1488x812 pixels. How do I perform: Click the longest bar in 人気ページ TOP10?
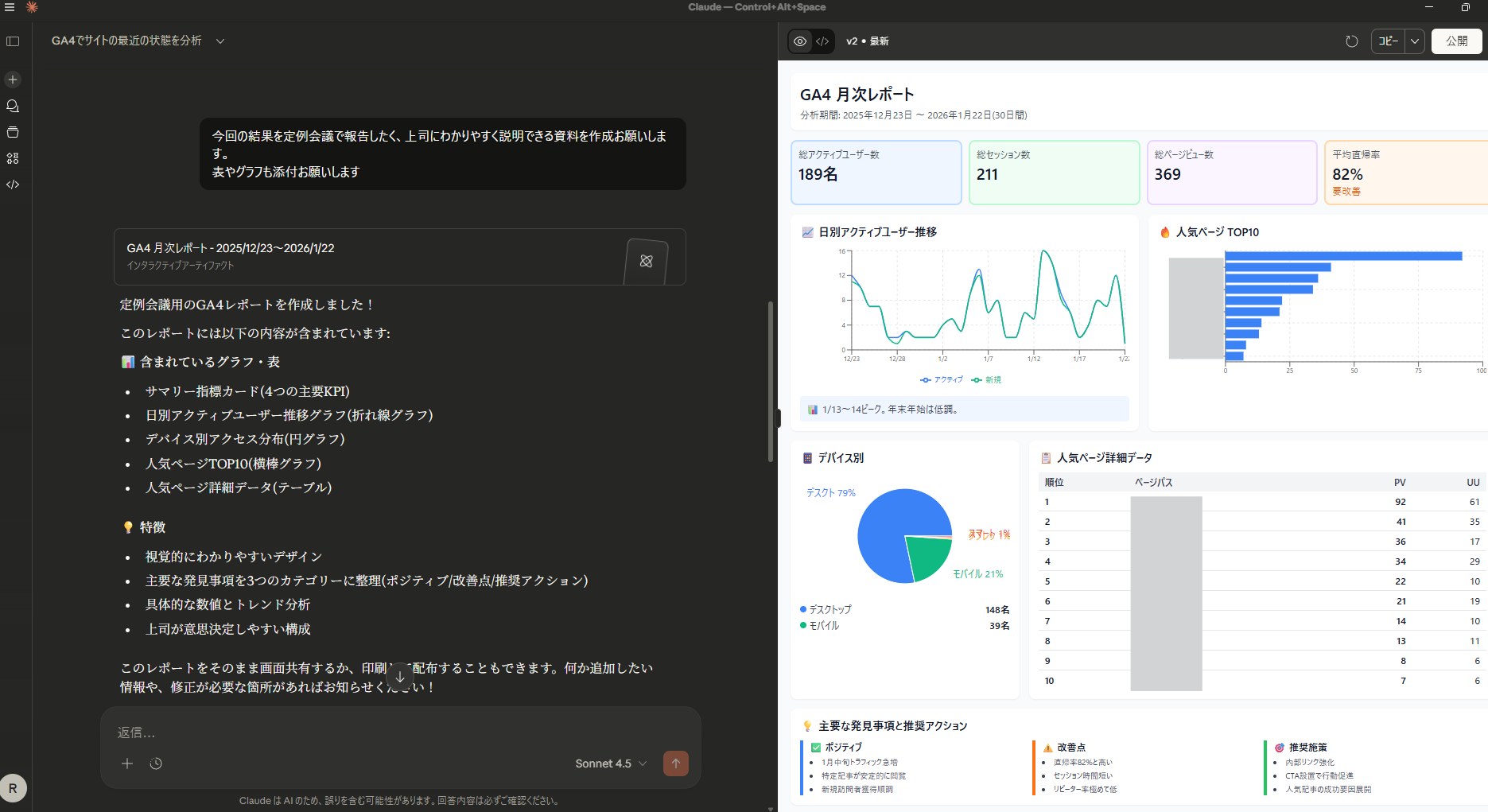[x=1343, y=256]
